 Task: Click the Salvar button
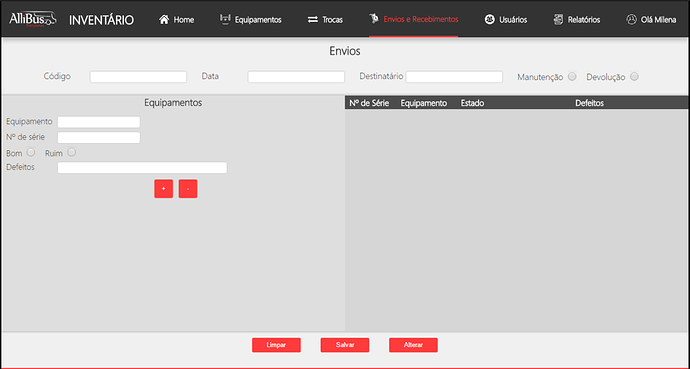tap(345, 345)
